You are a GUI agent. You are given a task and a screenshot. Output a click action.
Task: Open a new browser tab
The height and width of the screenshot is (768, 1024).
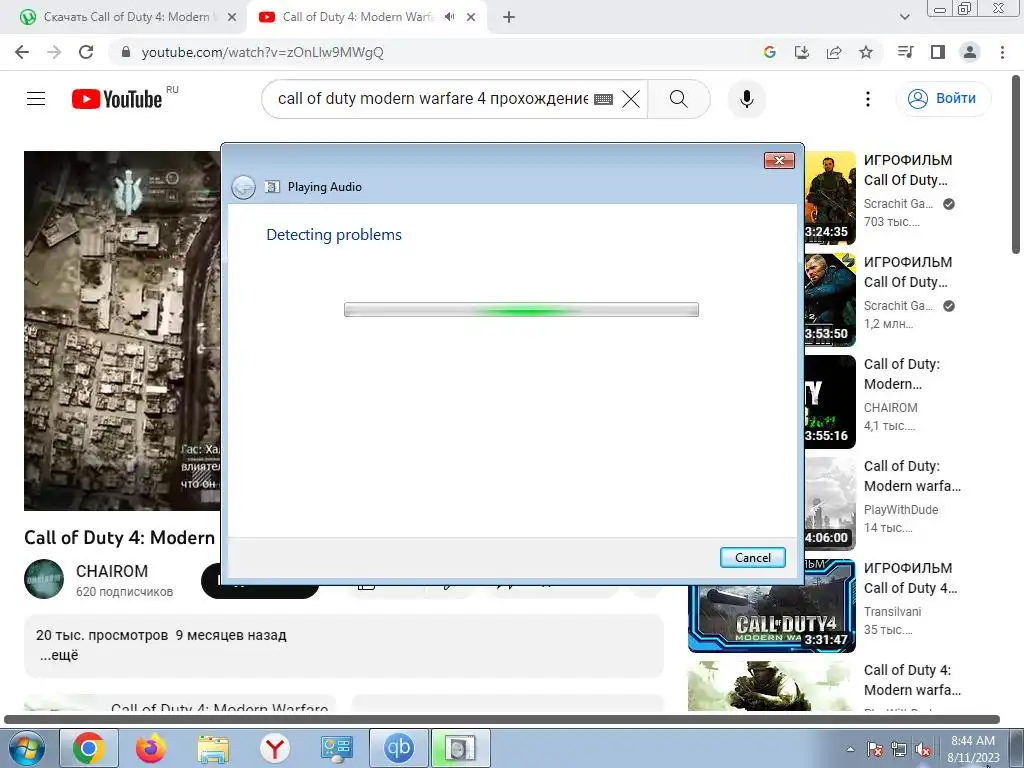[x=509, y=18]
